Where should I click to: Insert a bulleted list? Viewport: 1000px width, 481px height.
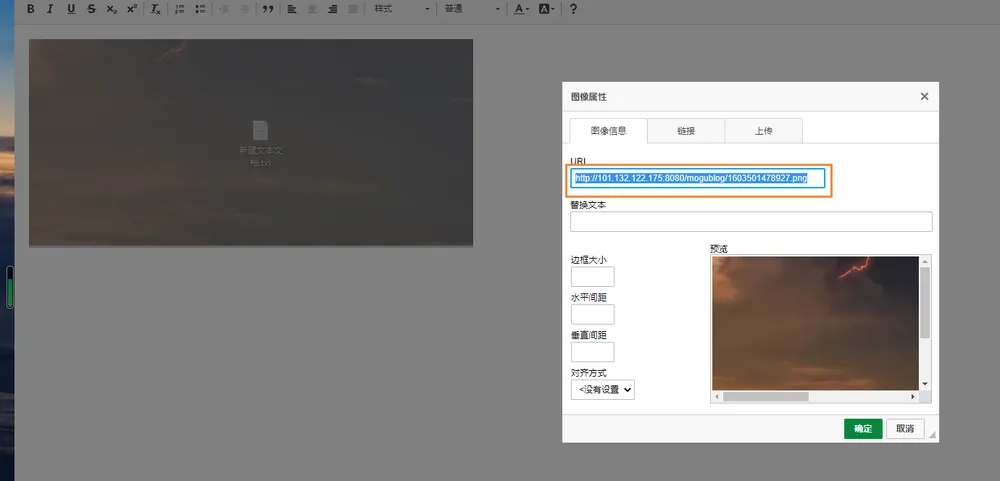coord(200,9)
